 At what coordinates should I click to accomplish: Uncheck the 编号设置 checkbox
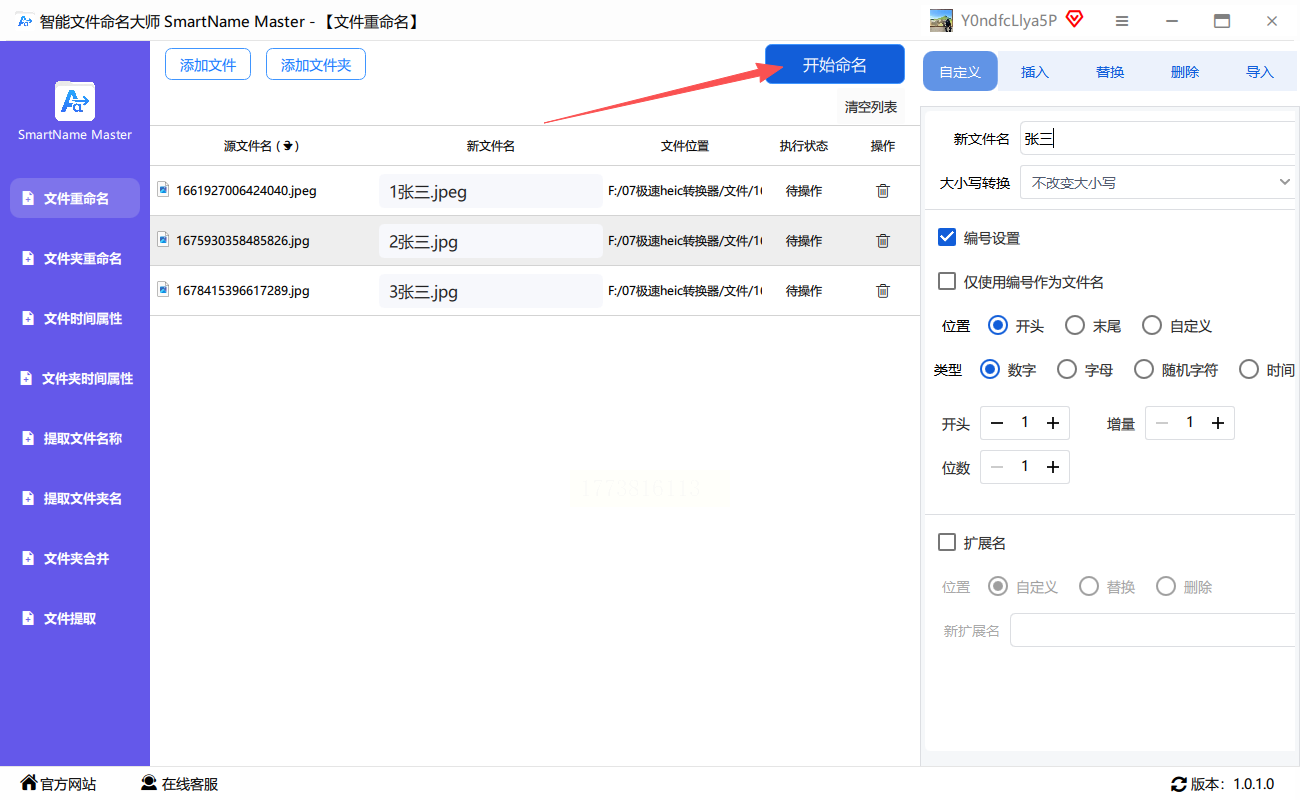click(x=947, y=238)
